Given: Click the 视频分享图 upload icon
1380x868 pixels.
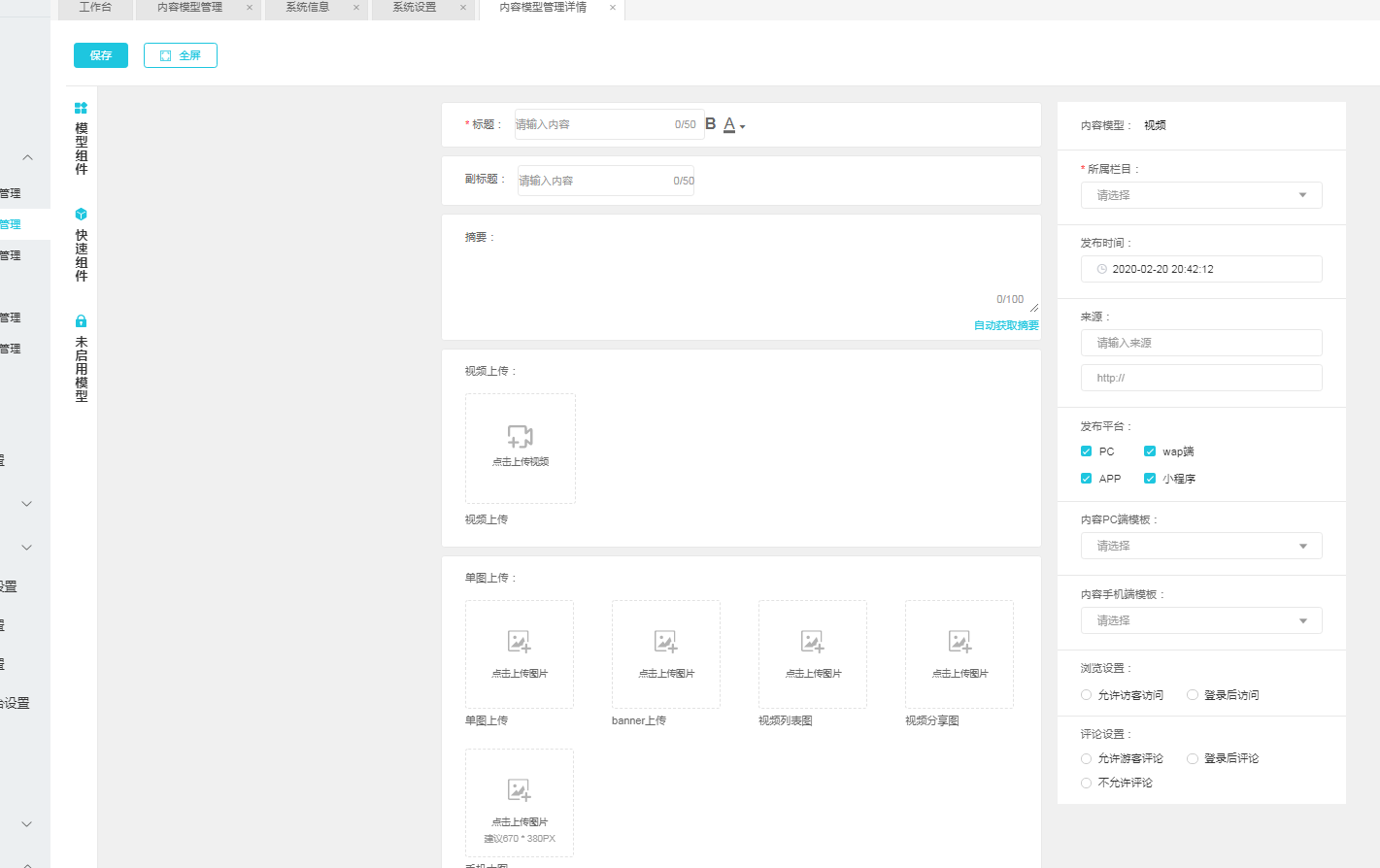Looking at the screenshot, I should [959, 642].
